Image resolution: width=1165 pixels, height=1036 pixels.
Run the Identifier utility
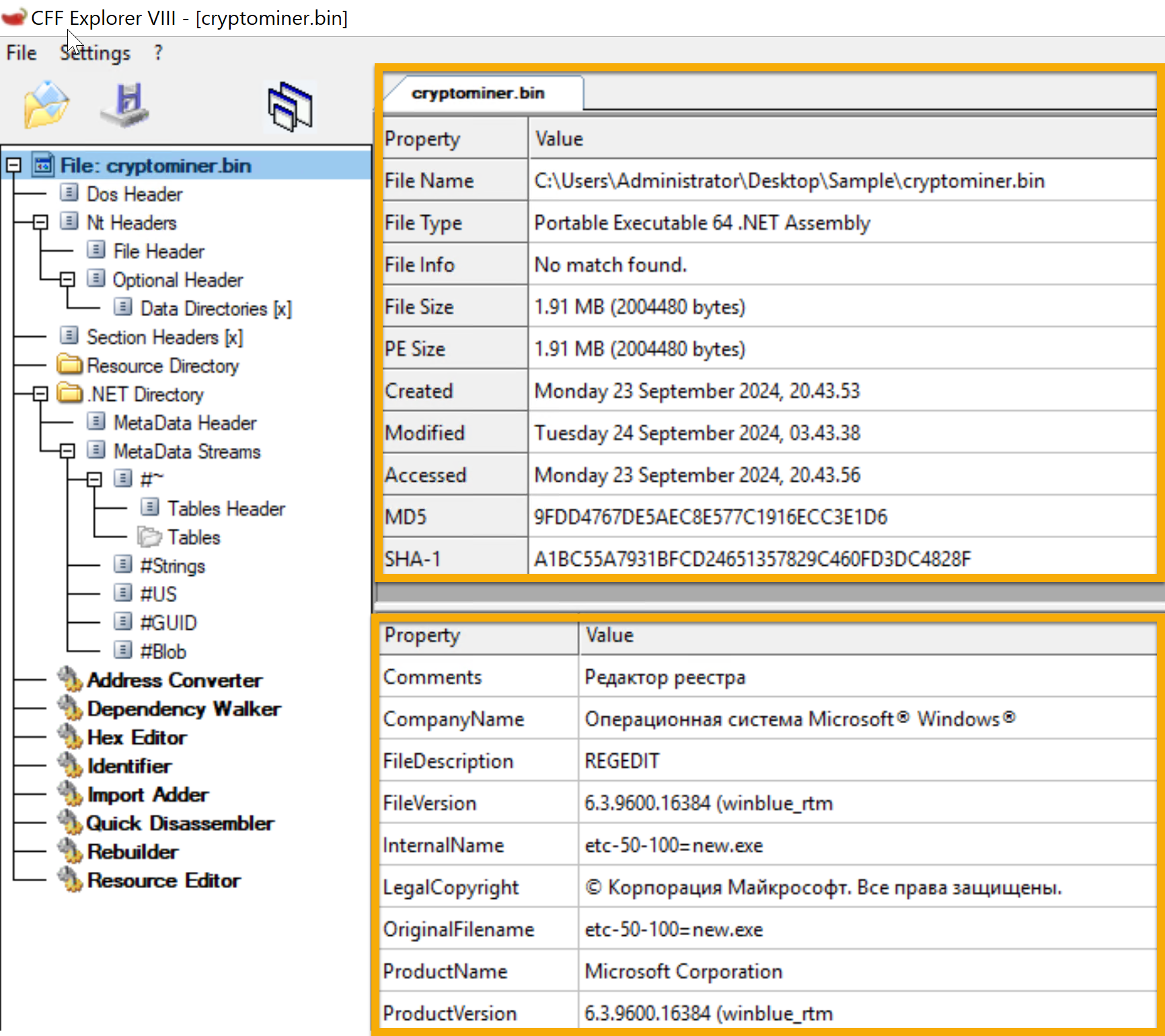point(129,766)
